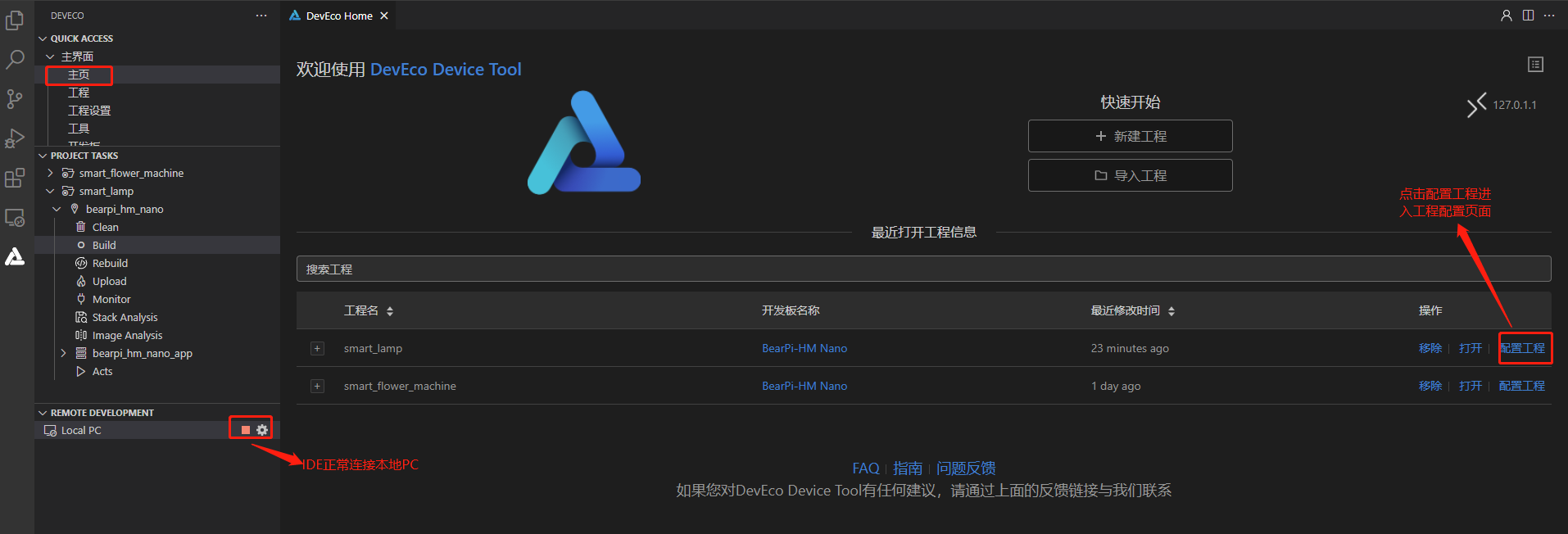
Task: Click "23 minutes ago" cell
Action: pos(1130,348)
